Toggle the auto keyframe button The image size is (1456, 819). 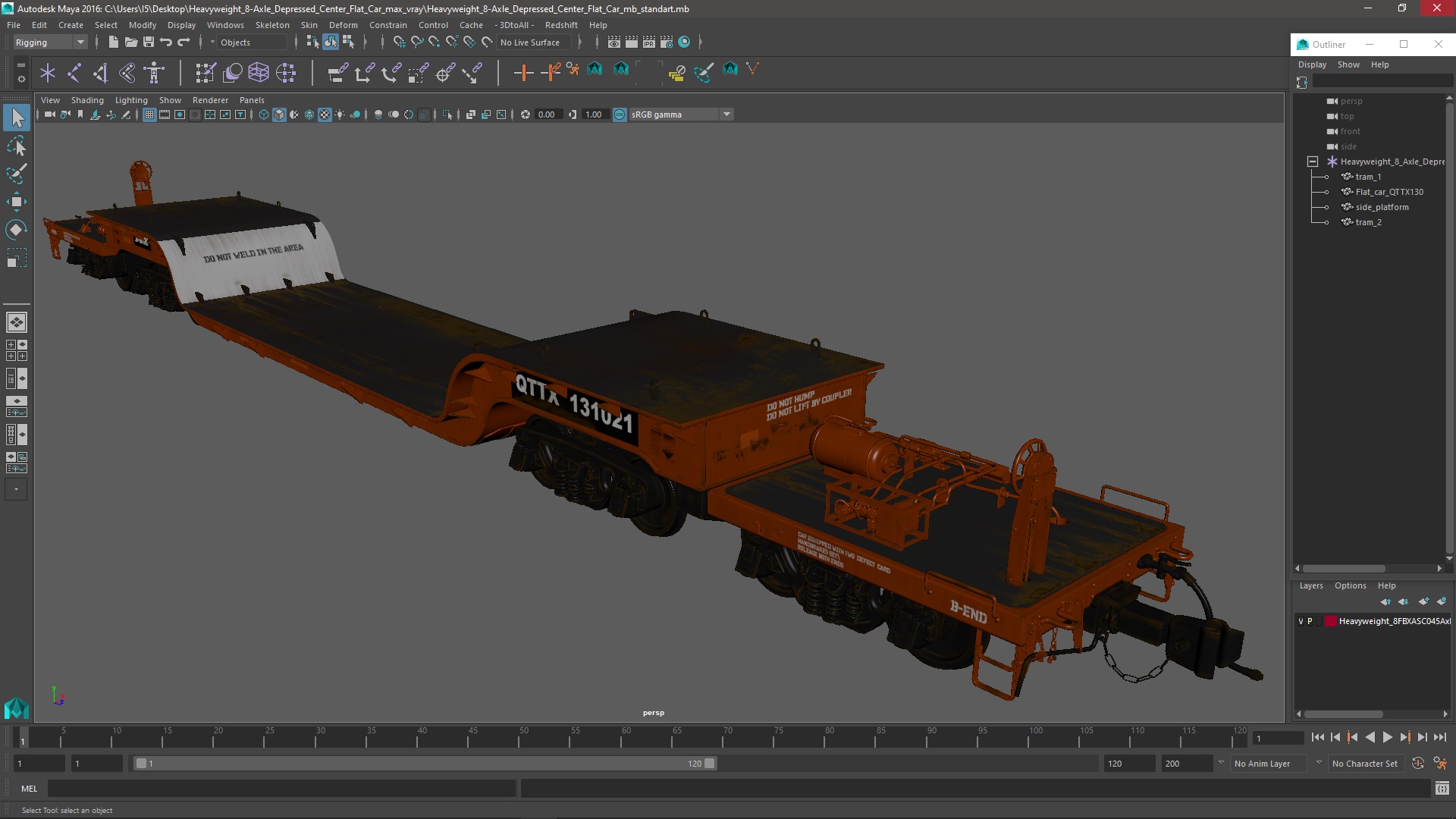coord(1418,764)
